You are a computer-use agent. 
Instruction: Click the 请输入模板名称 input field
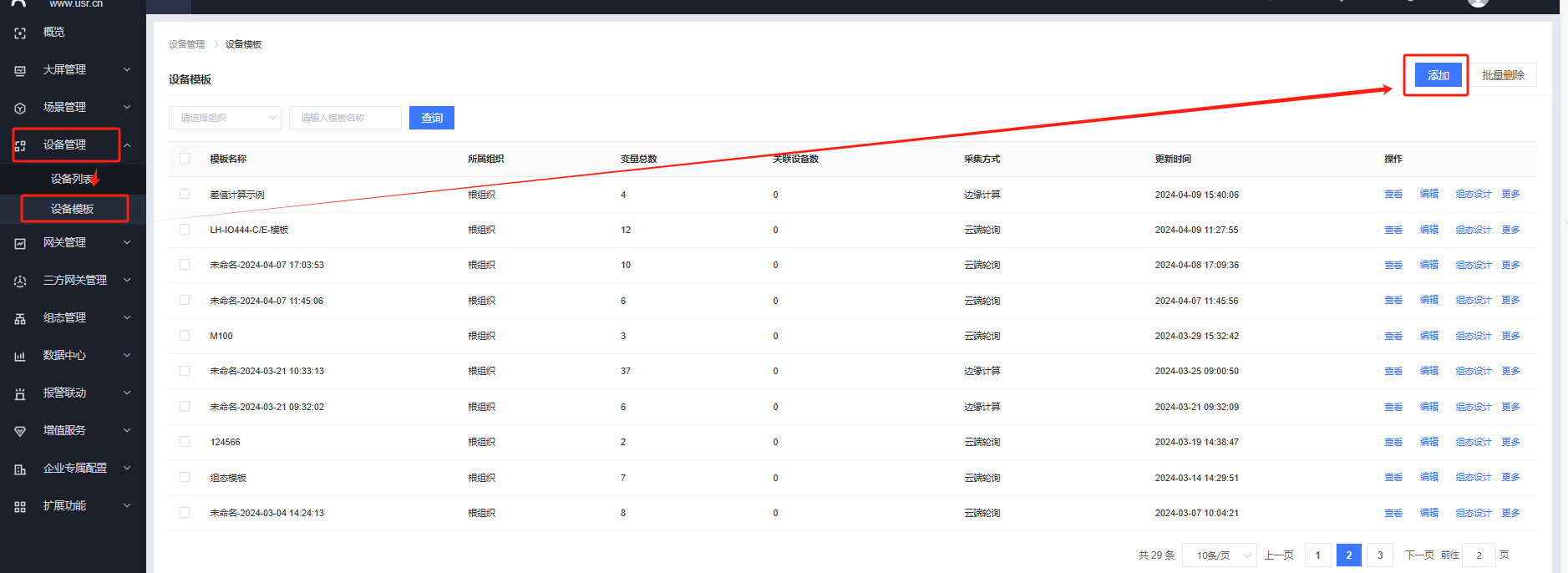point(345,118)
